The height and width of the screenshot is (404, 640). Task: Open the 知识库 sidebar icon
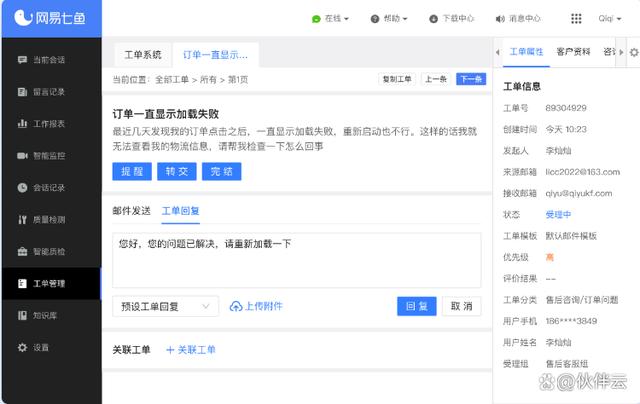pos(22,315)
